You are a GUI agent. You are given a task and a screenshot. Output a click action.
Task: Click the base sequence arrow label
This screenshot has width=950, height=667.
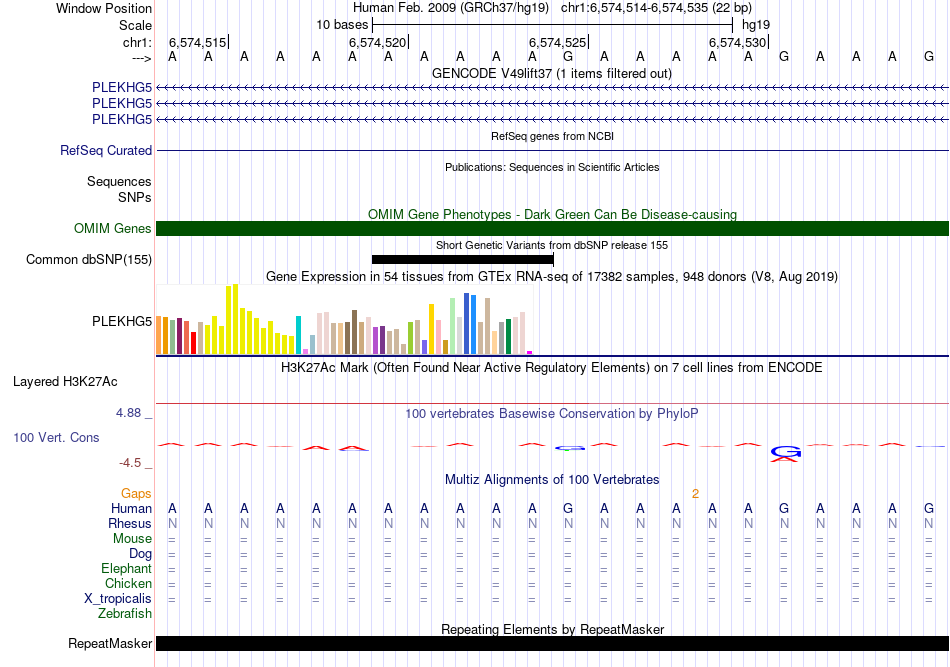click(141, 58)
